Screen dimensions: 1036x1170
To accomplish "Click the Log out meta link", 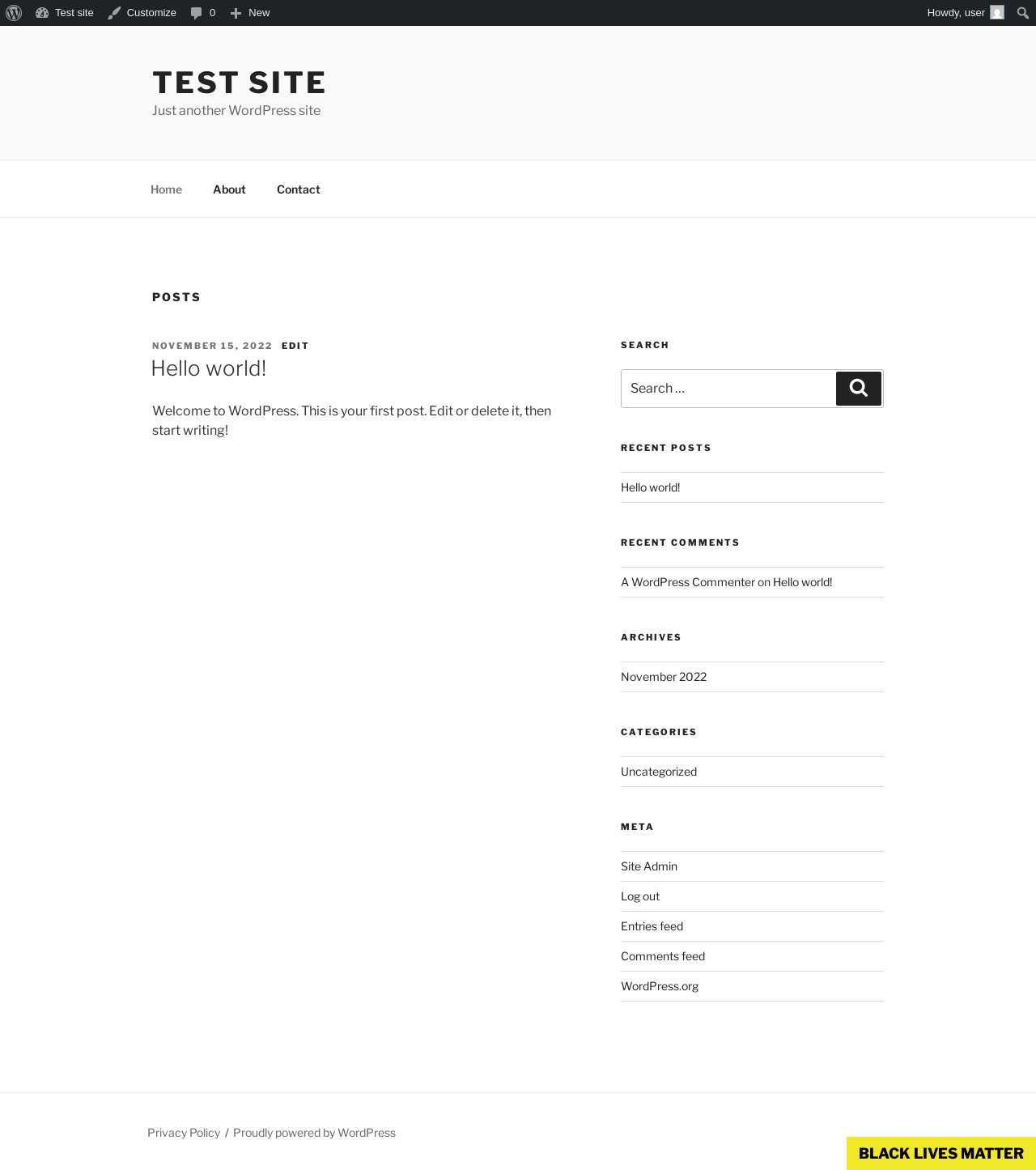I will click(640, 896).
